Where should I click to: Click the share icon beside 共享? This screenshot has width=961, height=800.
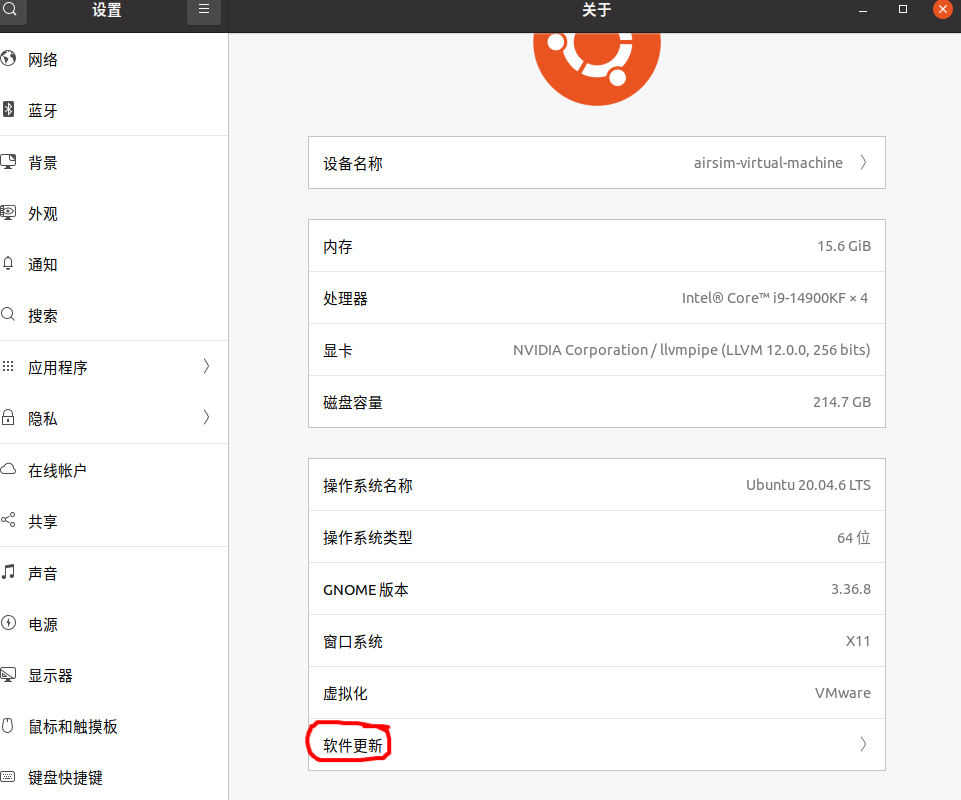(x=8, y=520)
